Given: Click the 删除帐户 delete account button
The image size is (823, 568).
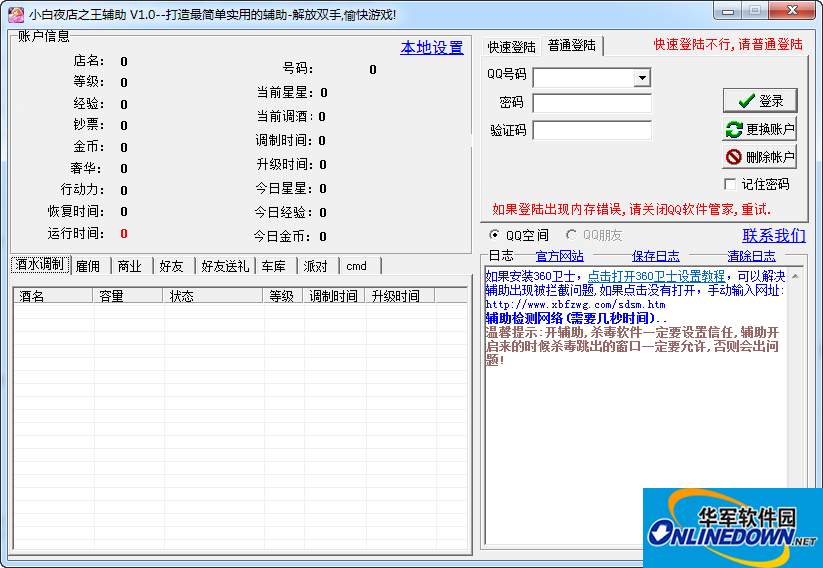Looking at the screenshot, I should coord(760,156).
